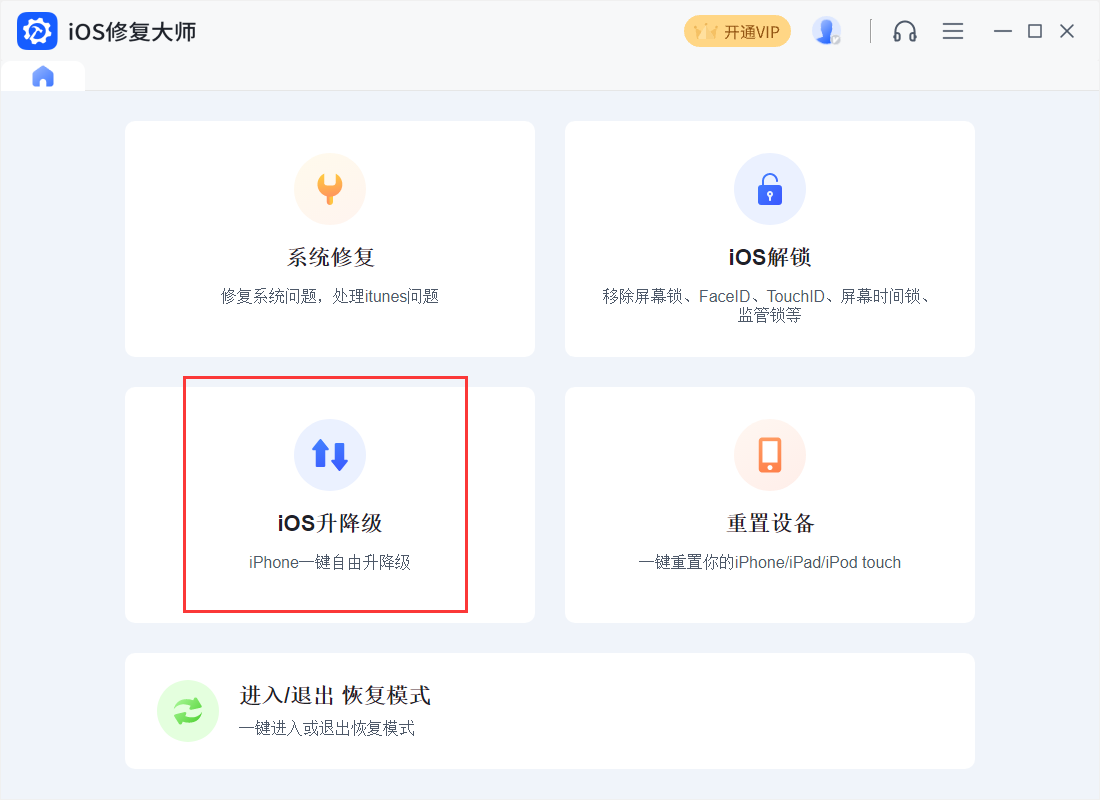This screenshot has height=800, width=1100.
Task: Click the 一键进入或退出恢复模式 description
Action: point(327,728)
